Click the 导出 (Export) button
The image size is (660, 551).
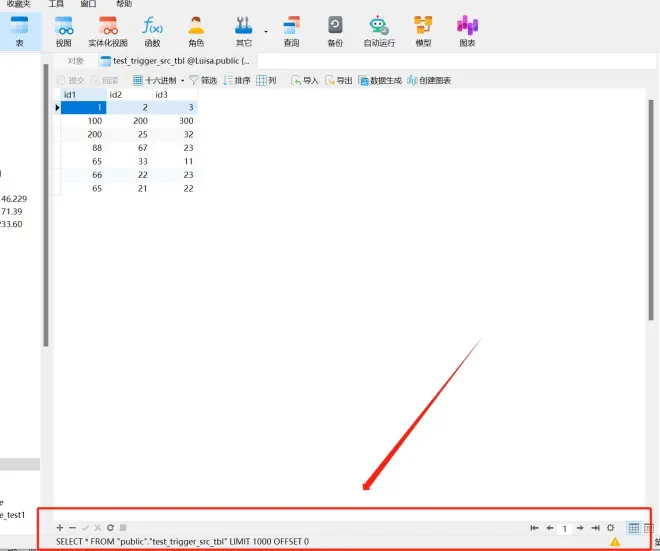coord(338,80)
